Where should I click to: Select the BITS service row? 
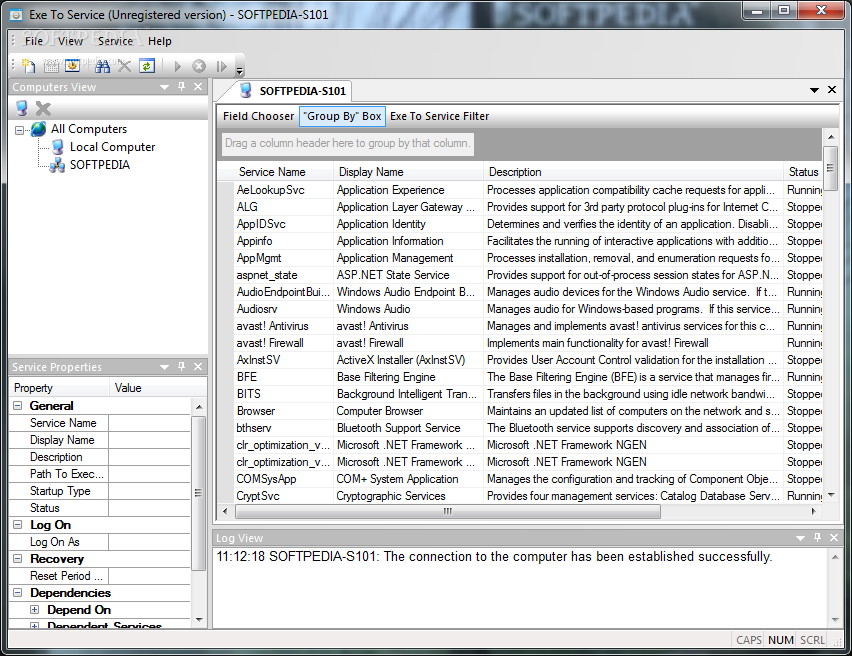click(x=520, y=393)
